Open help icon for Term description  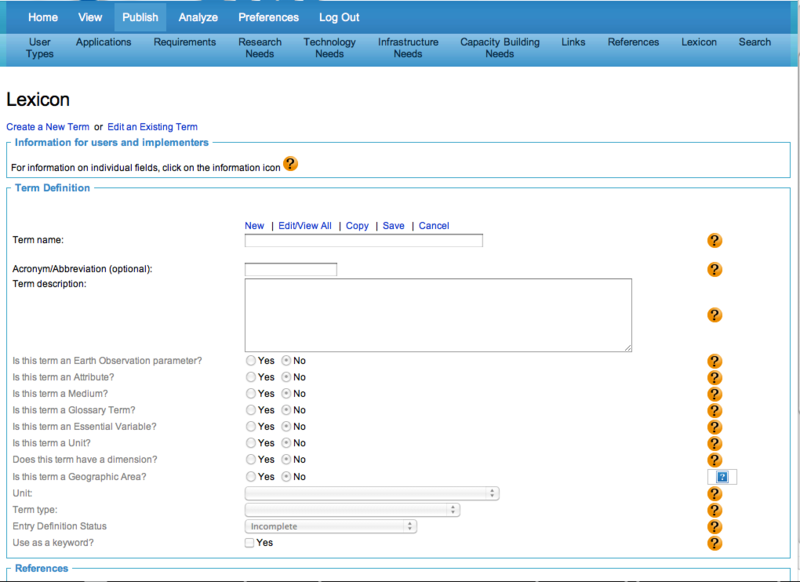(x=714, y=315)
